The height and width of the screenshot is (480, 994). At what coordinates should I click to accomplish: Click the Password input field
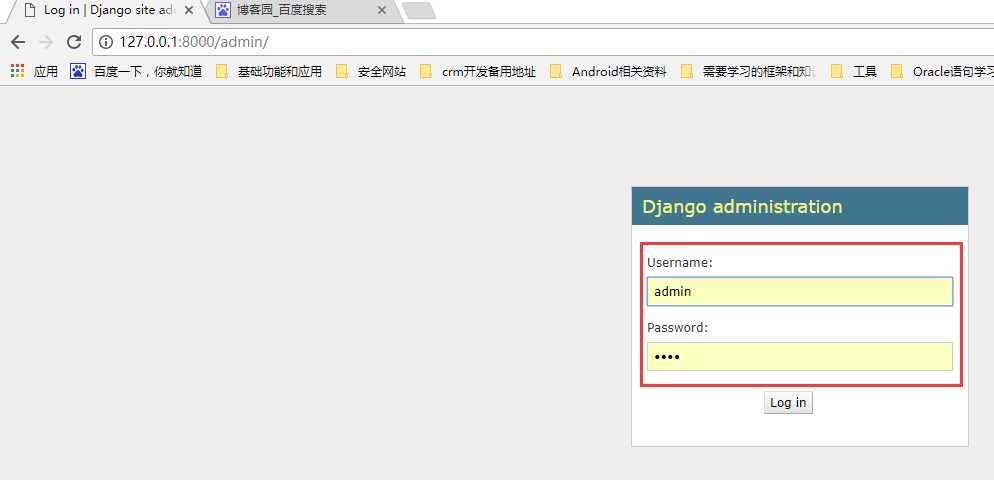pyautogui.click(x=799, y=357)
